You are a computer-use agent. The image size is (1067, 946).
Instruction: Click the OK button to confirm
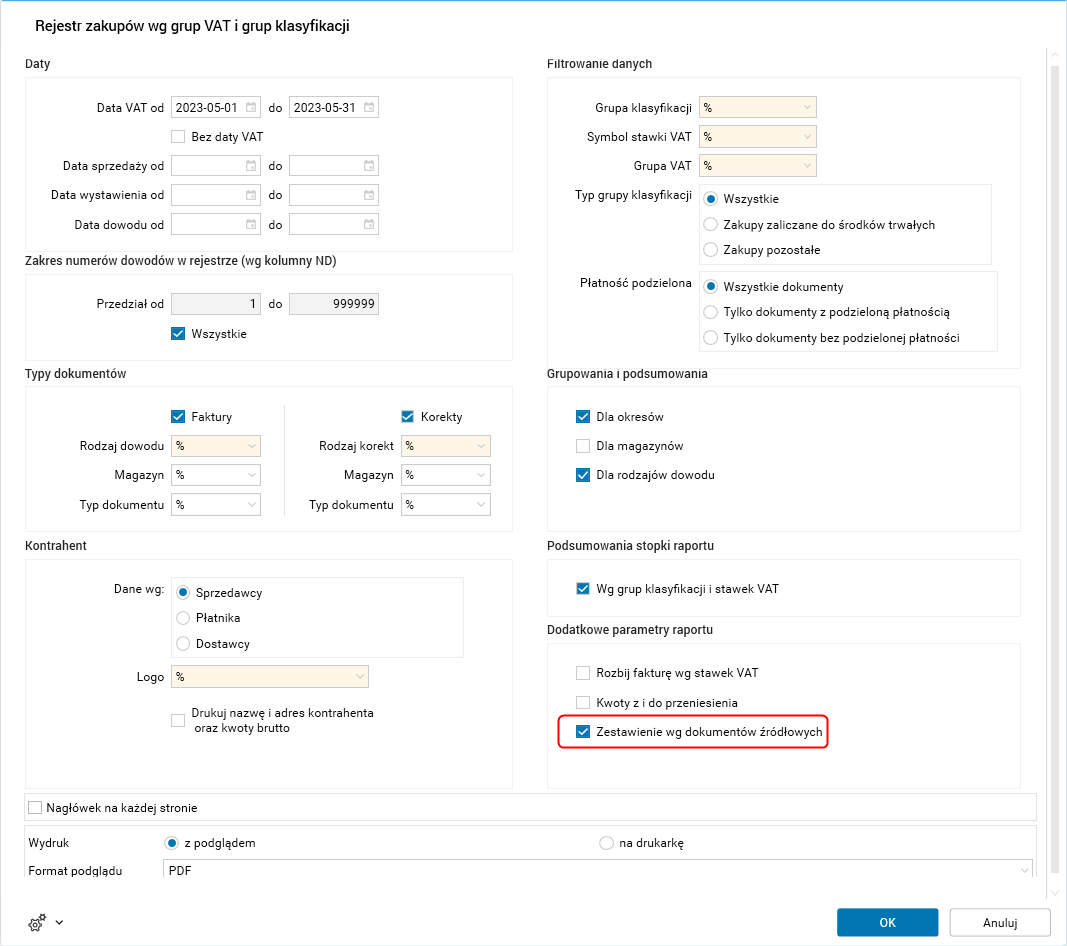(x=887, y=922)
